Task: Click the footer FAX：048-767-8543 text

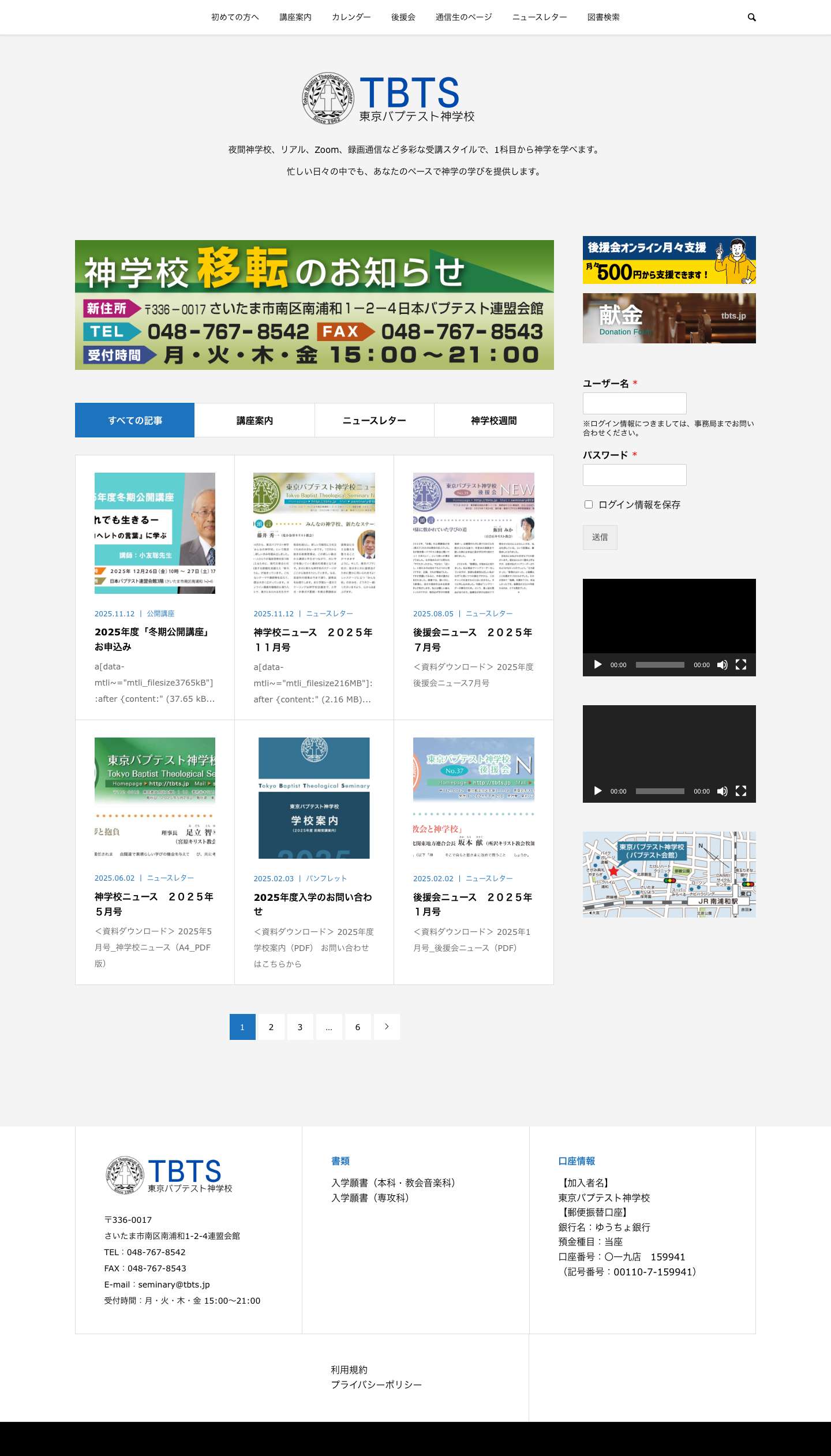Action: pyautogui.click(x=145, y=1268)
